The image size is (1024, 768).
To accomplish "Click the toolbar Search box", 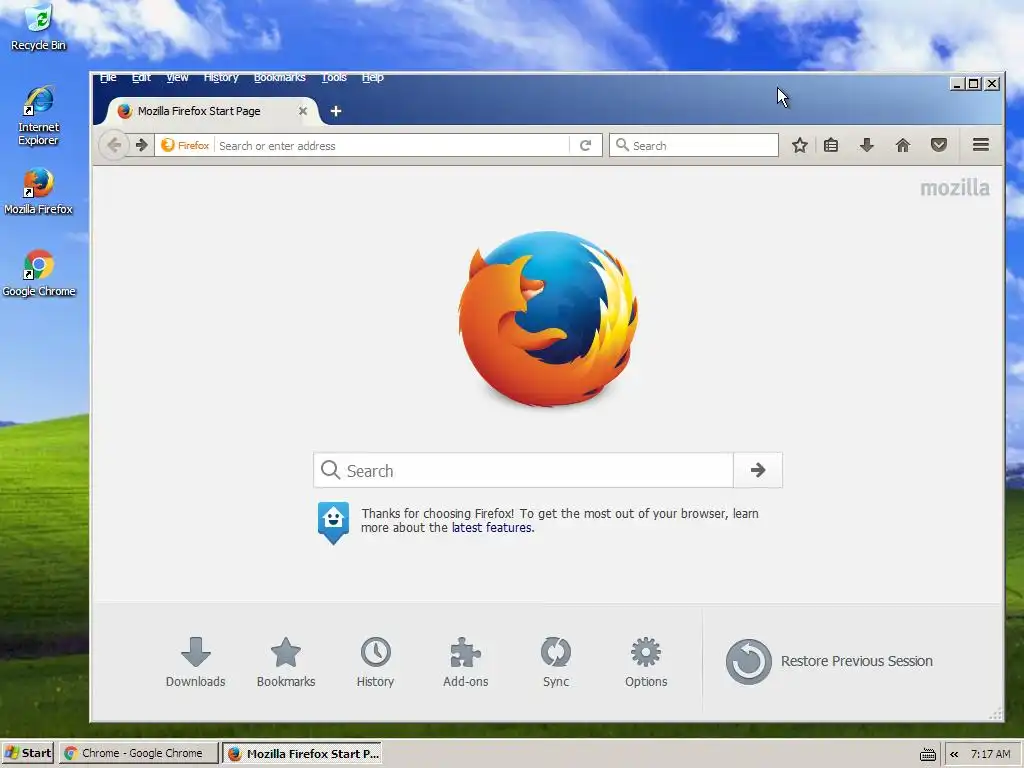I will [694, 145].
